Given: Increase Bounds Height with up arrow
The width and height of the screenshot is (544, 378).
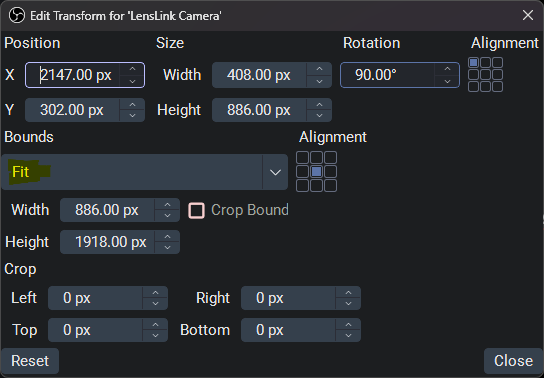Looking at the screenshot, I should [x=167, y=236].
